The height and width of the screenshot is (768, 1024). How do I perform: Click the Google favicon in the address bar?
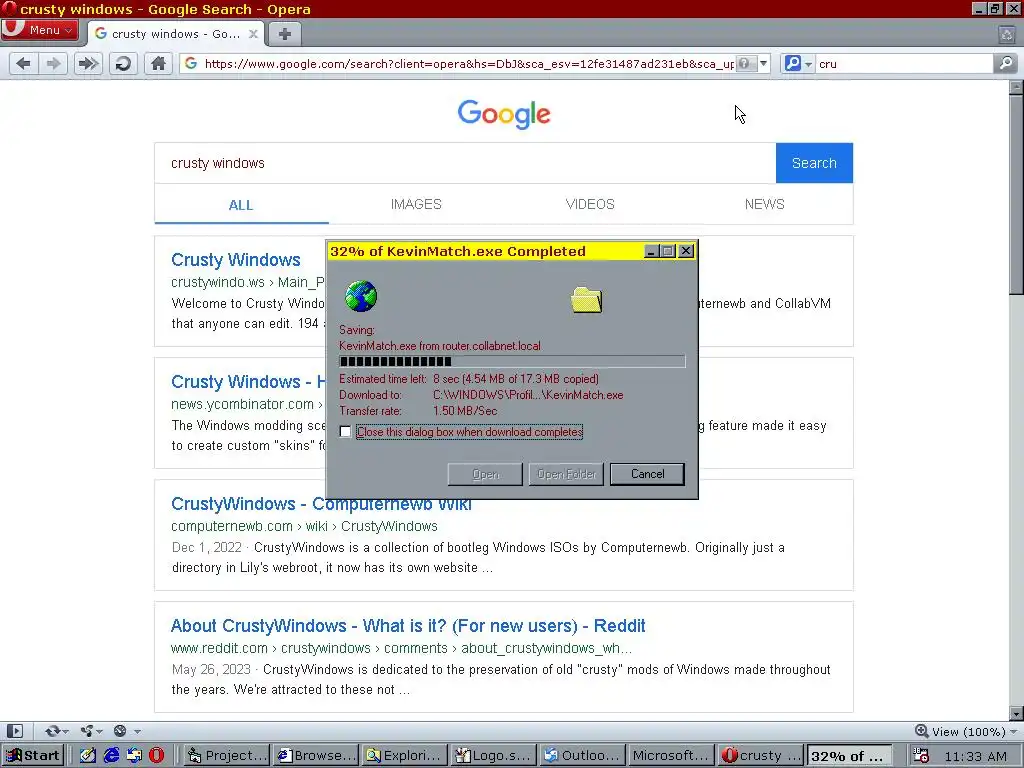(x=191, y=63)
